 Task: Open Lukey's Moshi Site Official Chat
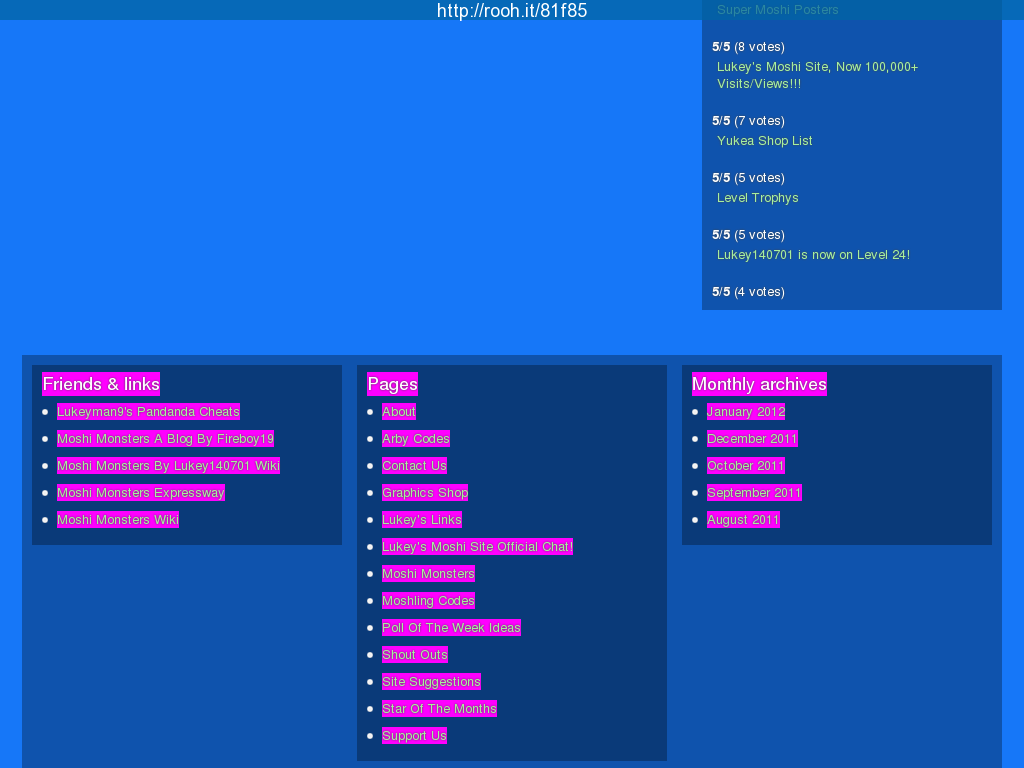click(x=476, y=547)
